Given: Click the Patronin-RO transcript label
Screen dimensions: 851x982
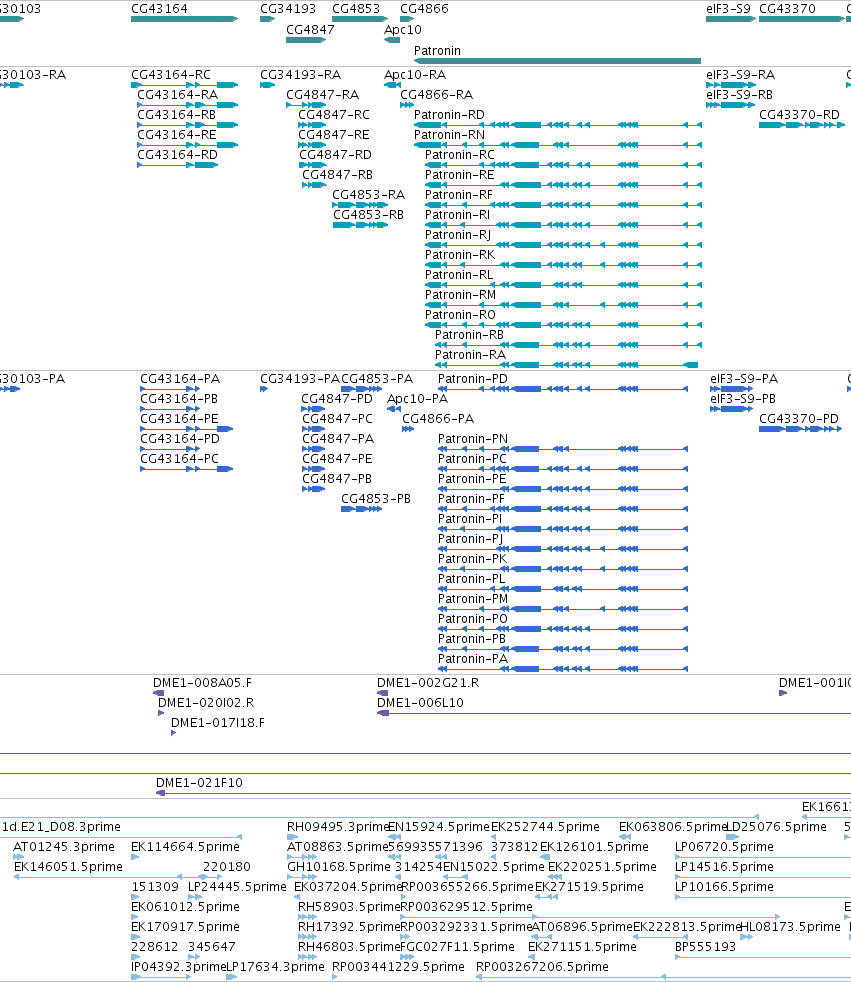Looking at the screenshot, I should (460, 315).
